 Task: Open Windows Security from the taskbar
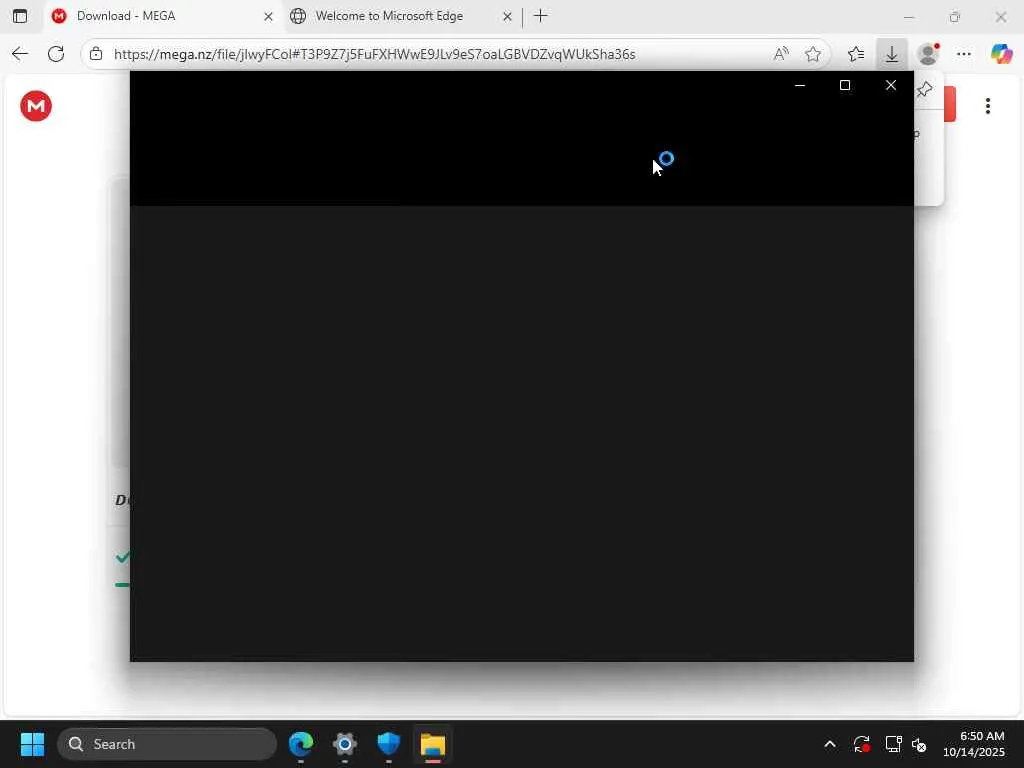click(x=389, y=744)
